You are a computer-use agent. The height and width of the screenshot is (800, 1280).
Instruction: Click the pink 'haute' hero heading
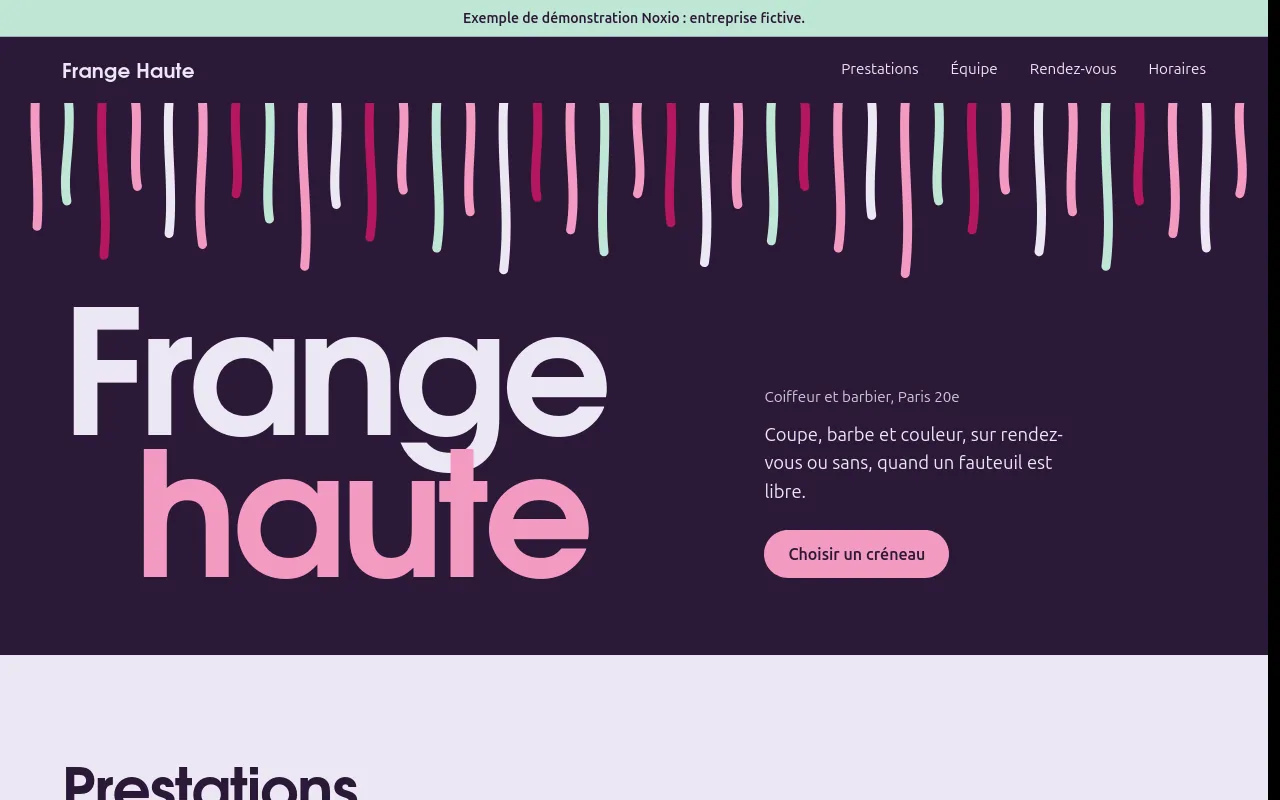pos(365,514)
